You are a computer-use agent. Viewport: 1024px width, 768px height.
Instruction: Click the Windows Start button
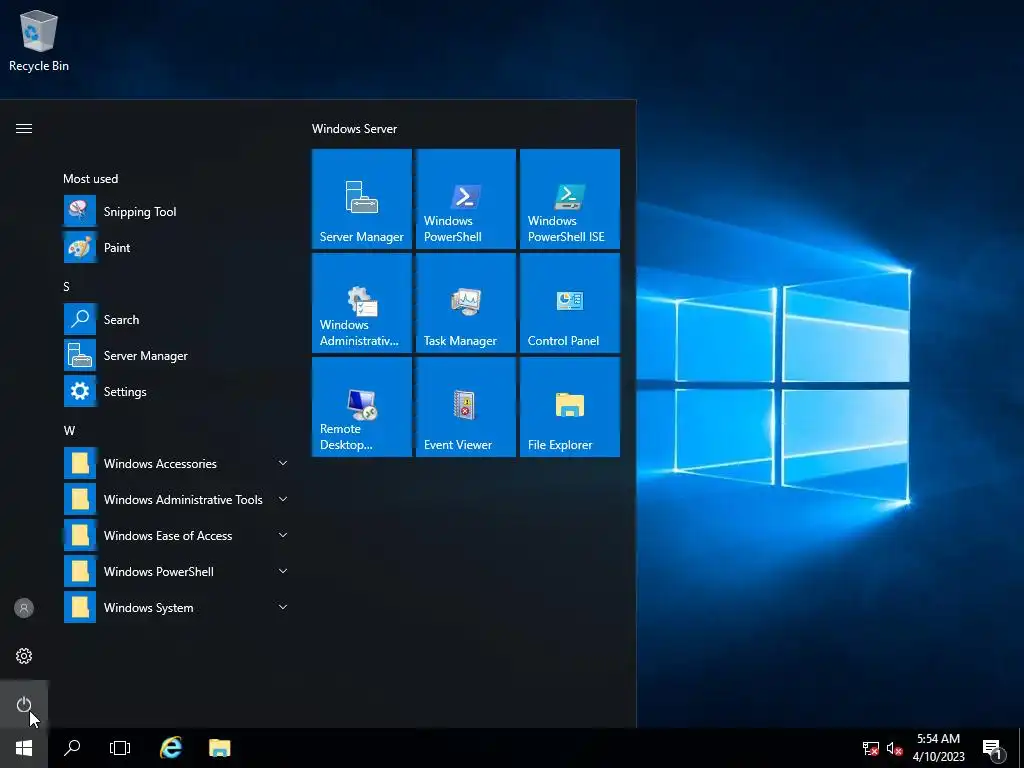pyautogui.click(x=24, y=748)
